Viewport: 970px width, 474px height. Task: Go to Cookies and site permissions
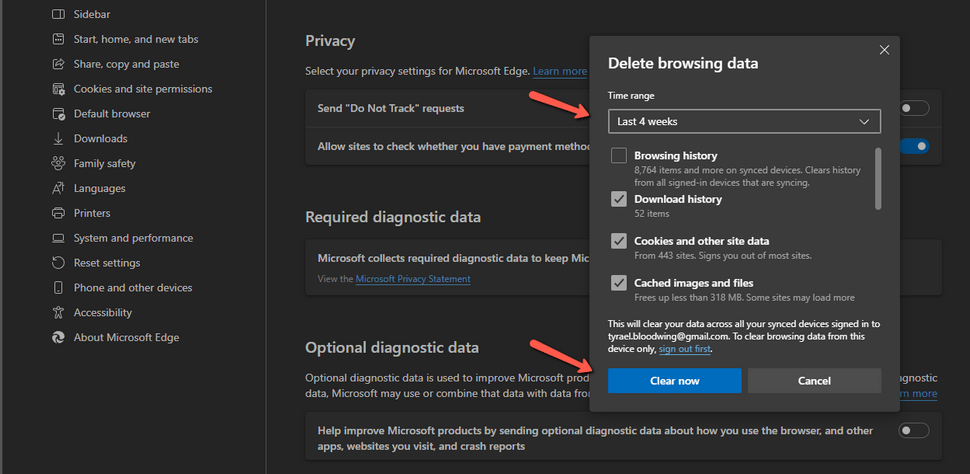click(x=143, y=89)
